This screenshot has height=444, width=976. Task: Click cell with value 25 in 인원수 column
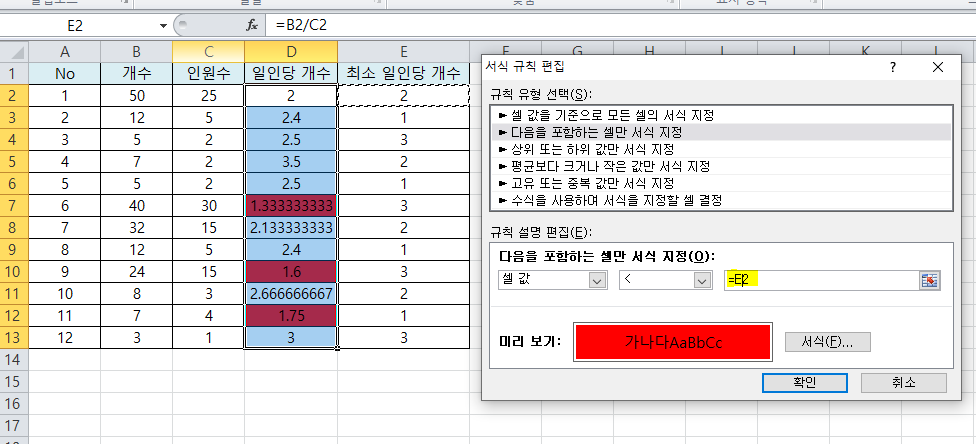209,96
